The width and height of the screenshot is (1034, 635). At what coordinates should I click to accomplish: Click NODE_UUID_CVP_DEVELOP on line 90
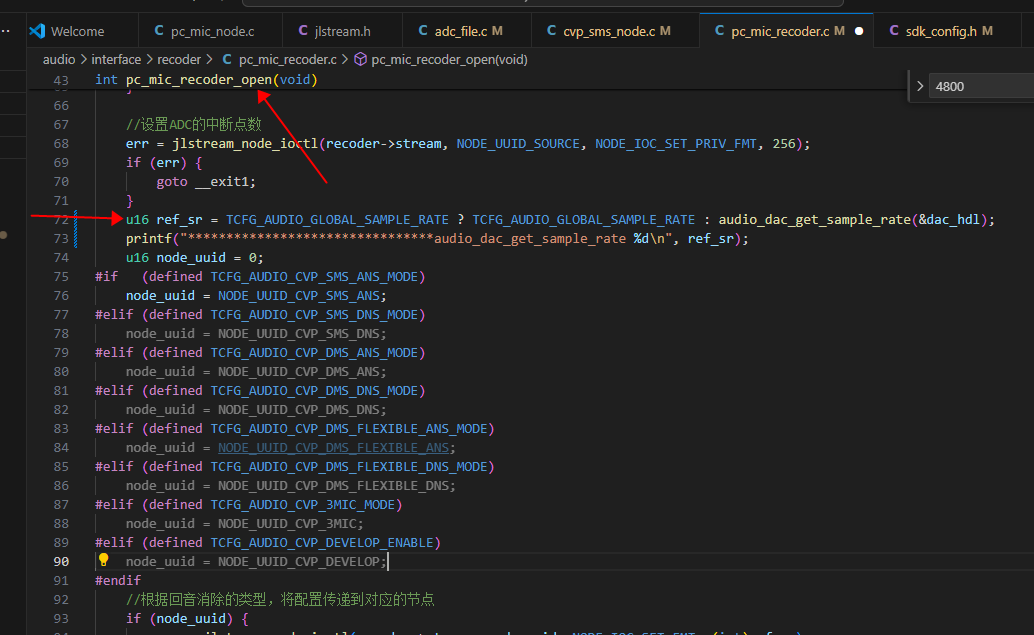pyautogui.click(x=299, y=562)
